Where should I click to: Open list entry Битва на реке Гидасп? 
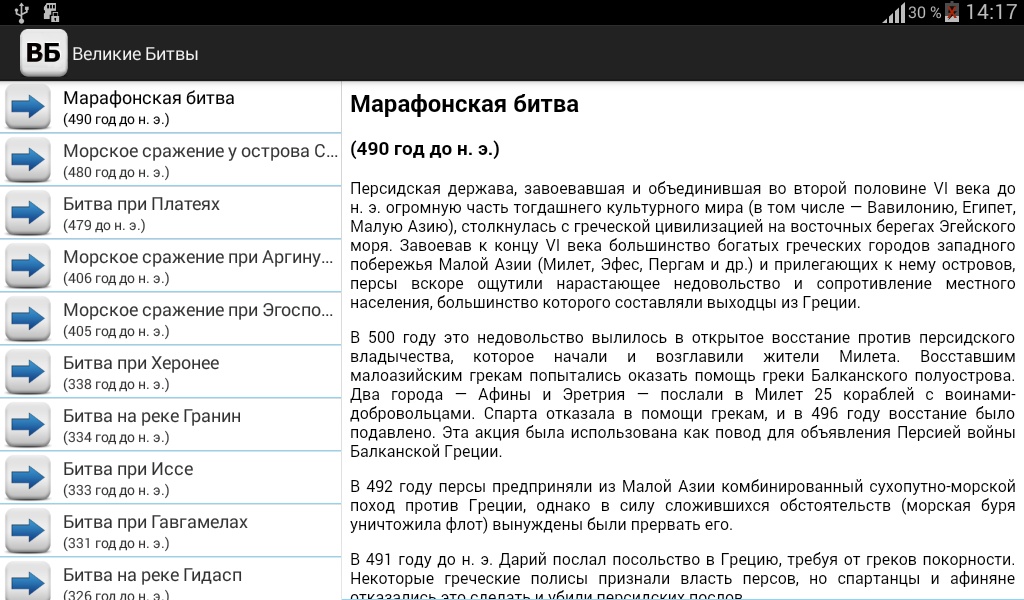tap(170, 579)
